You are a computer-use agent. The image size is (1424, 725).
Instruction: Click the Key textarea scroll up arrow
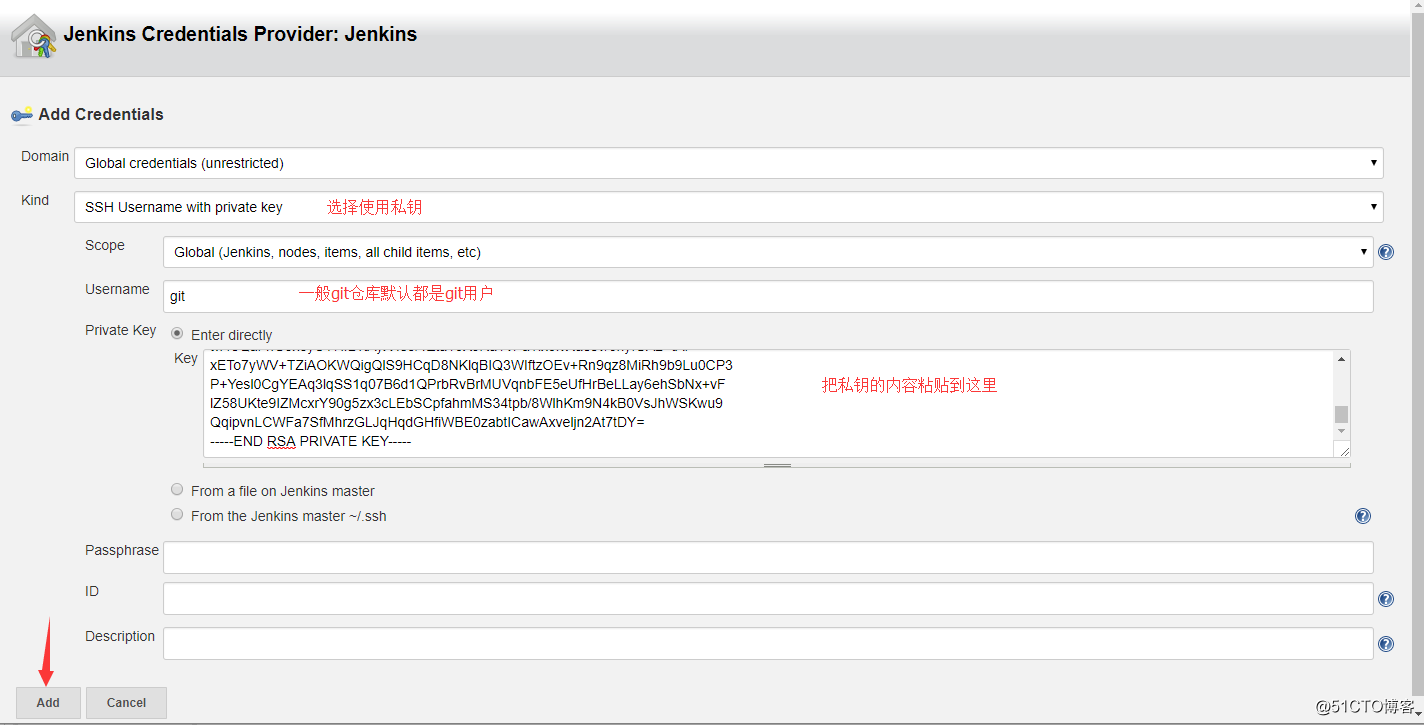[x=1342, y=359]
